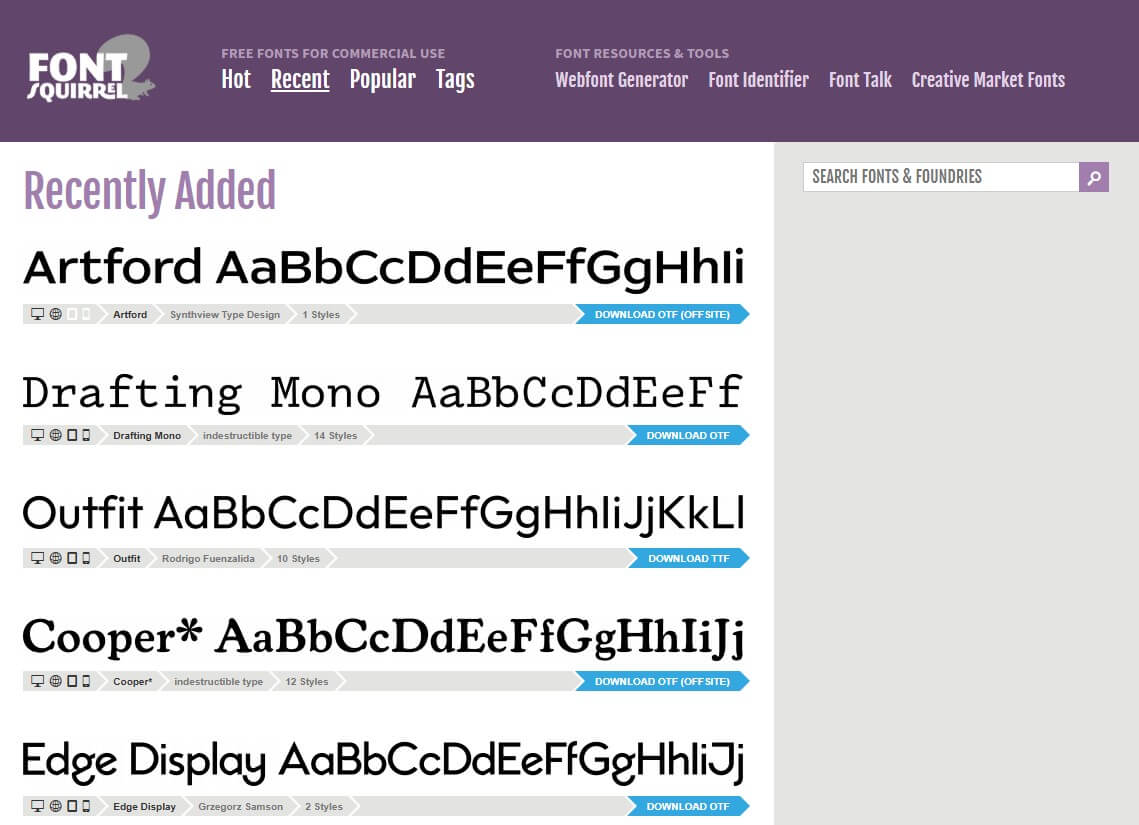Open the Font Identifier tool

[758, 79]
